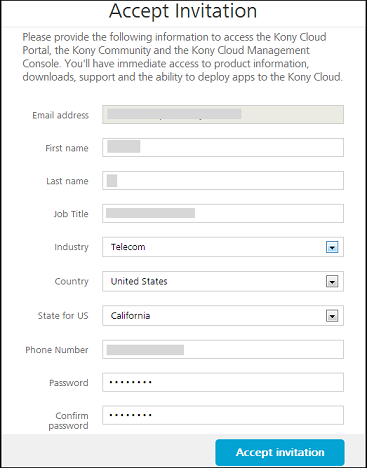Viewport: 367px width, 468px height.
Task: Select the Telecom value in Industry
Action: [128, 247]
